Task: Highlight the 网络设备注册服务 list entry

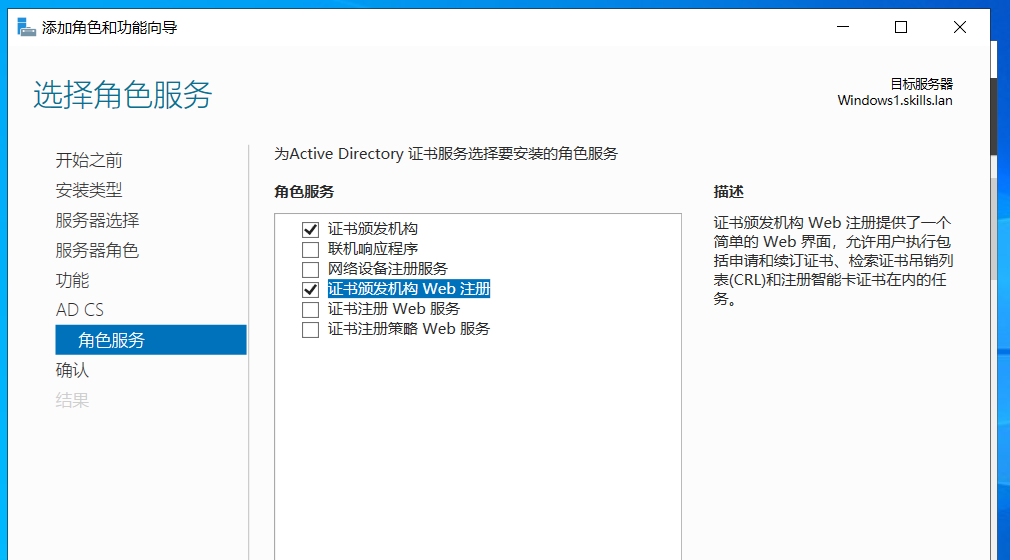Action: [x=388, y=269]
